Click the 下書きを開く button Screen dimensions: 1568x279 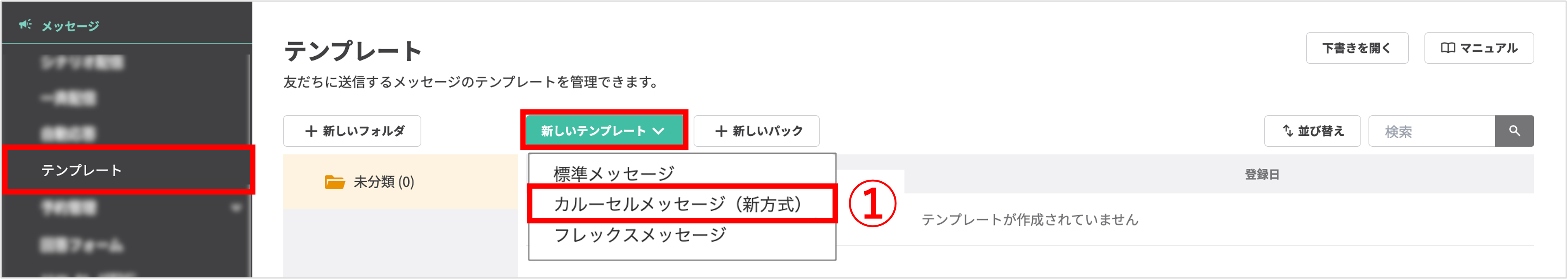[1356, 48]
